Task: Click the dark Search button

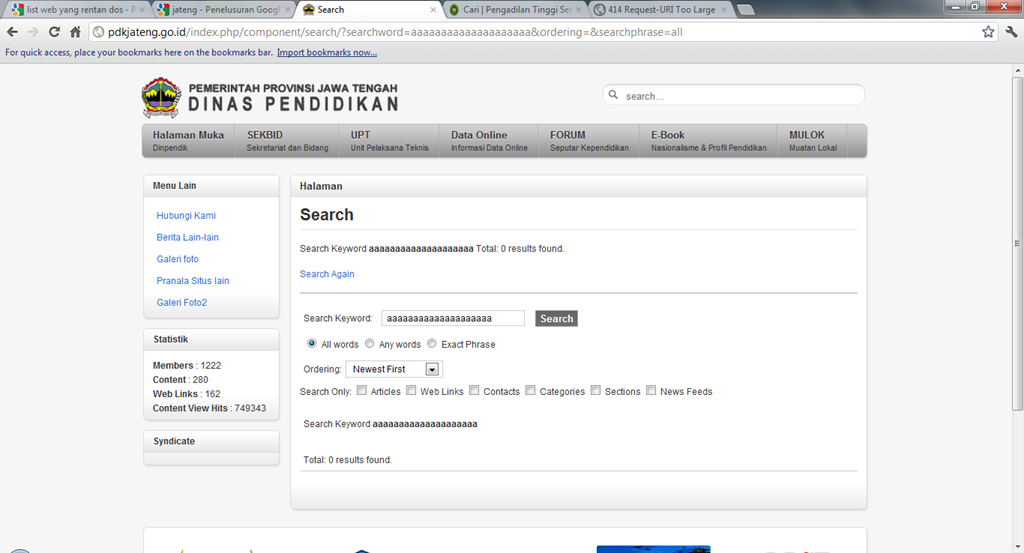Action: (556, 319)
